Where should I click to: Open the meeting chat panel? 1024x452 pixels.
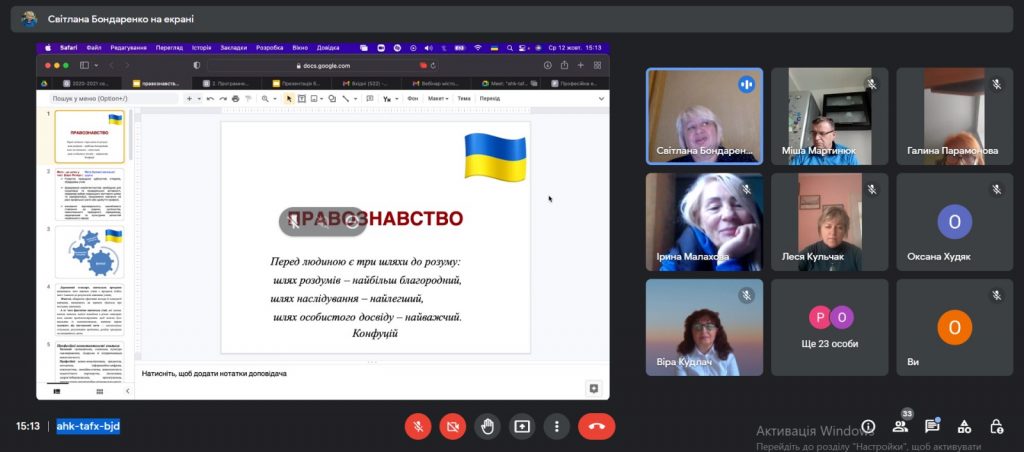click(932, 427)
